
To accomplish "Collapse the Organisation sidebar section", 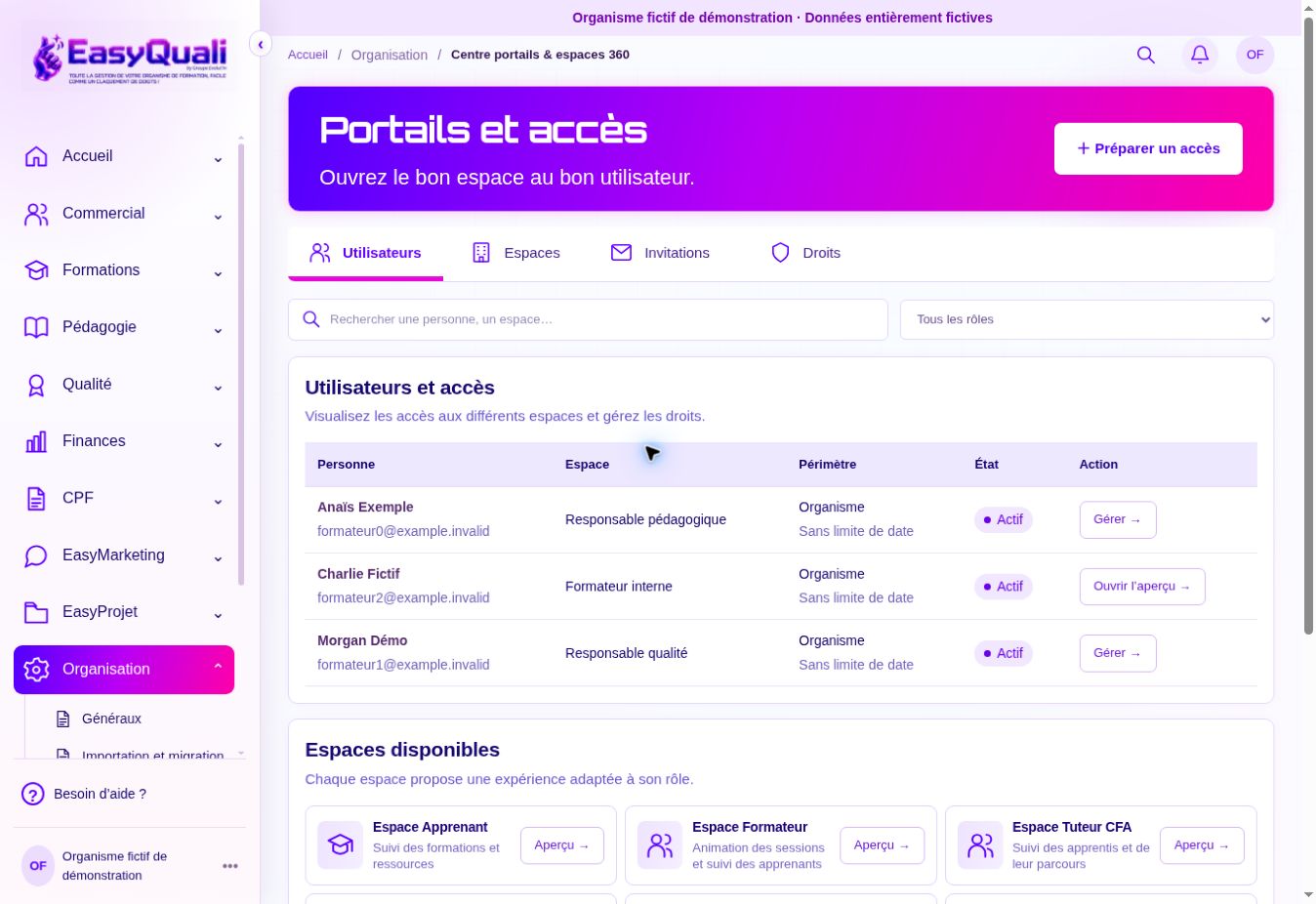I will point(124,670).
